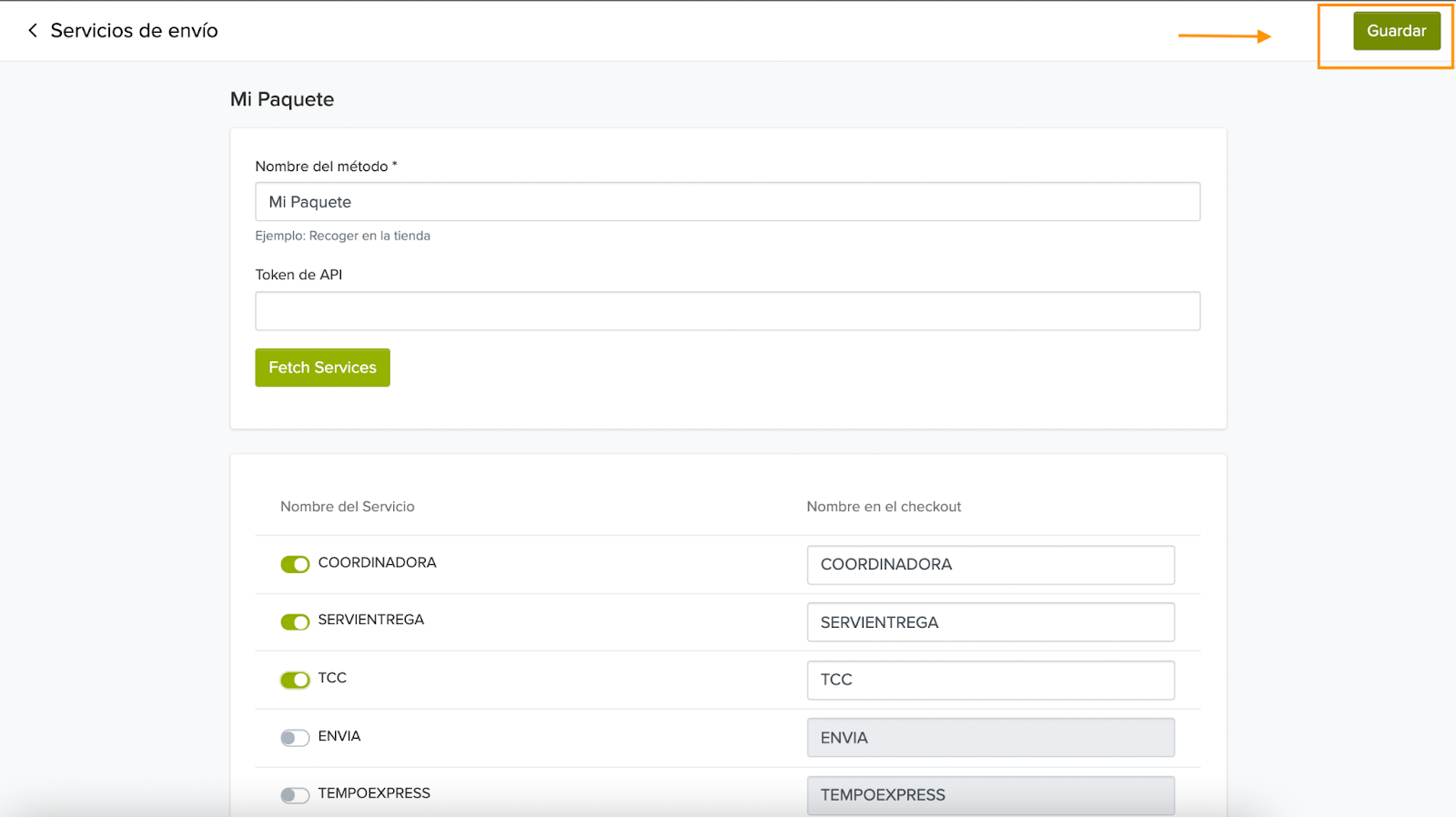
Task: Activate the TEMPOEXPRESS toggle
Action: (x=295, y=795)
